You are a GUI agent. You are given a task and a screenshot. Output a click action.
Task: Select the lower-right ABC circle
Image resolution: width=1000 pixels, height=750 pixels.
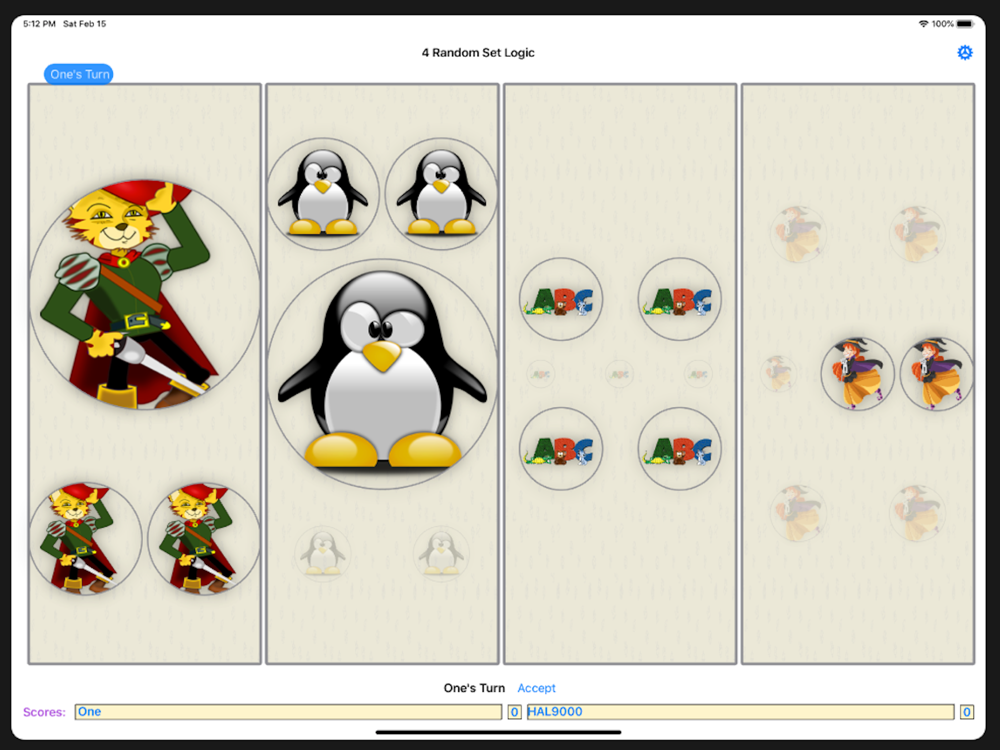coord(680,449)
